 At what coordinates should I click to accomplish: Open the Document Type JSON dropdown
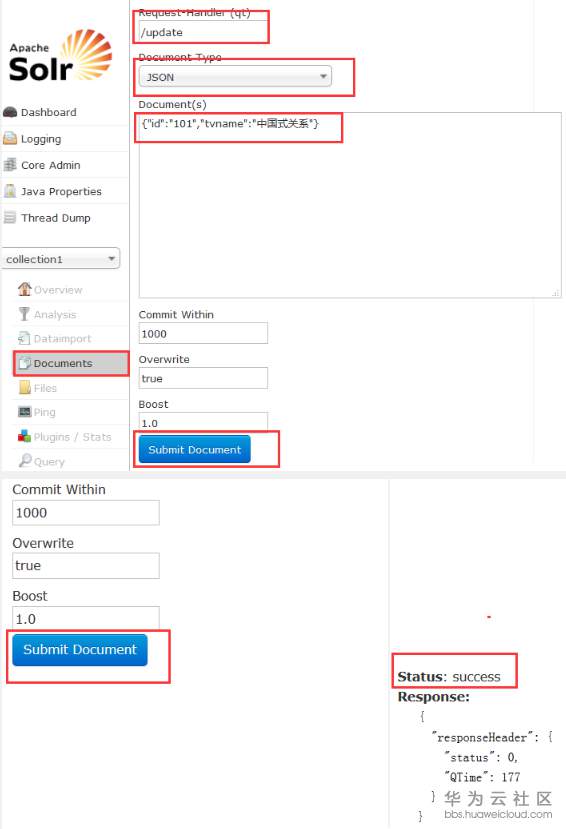tap(235, 77)
